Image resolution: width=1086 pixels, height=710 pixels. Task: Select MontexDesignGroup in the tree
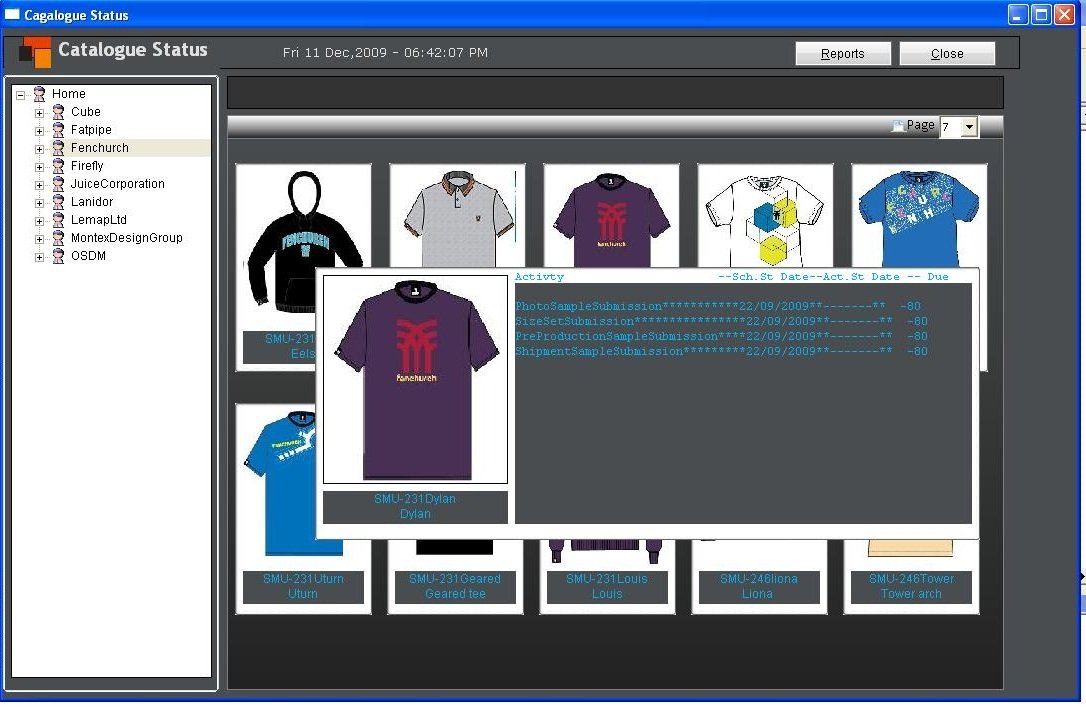coord(126,238)
